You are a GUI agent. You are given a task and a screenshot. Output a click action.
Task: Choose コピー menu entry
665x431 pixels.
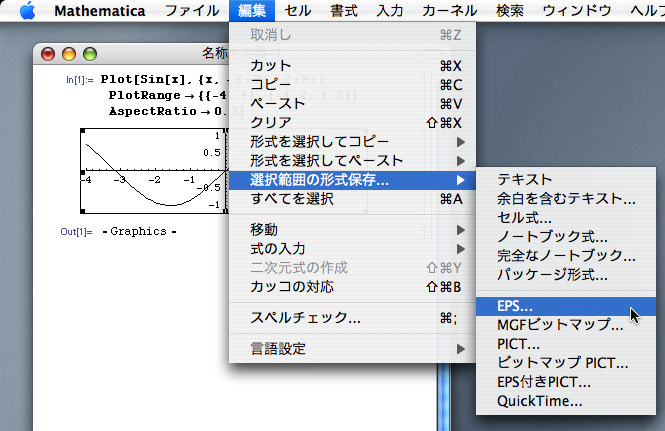coord(271,84)
